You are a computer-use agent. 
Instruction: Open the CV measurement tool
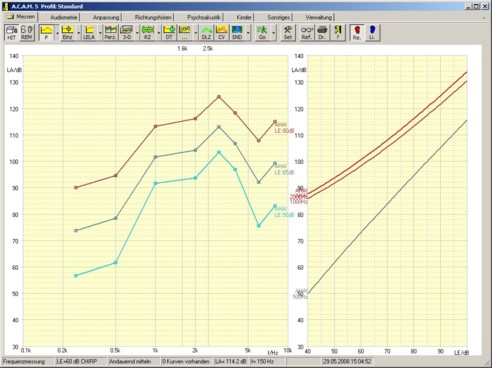tap(222, 33)
